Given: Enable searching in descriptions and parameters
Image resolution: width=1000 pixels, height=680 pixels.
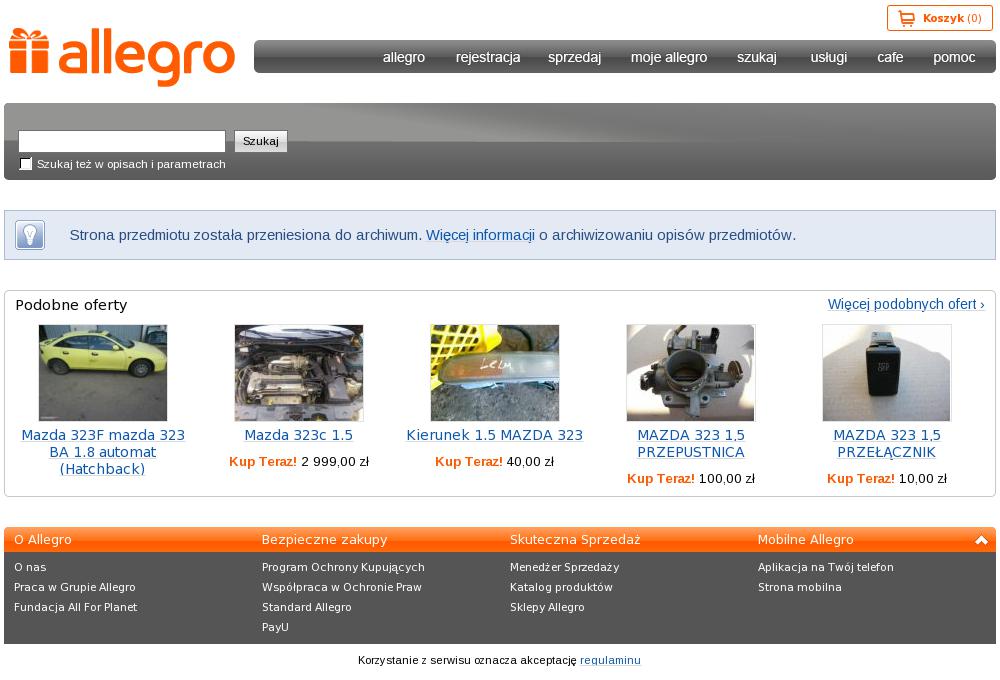Looking at the screenshot, I should point(26,164).
